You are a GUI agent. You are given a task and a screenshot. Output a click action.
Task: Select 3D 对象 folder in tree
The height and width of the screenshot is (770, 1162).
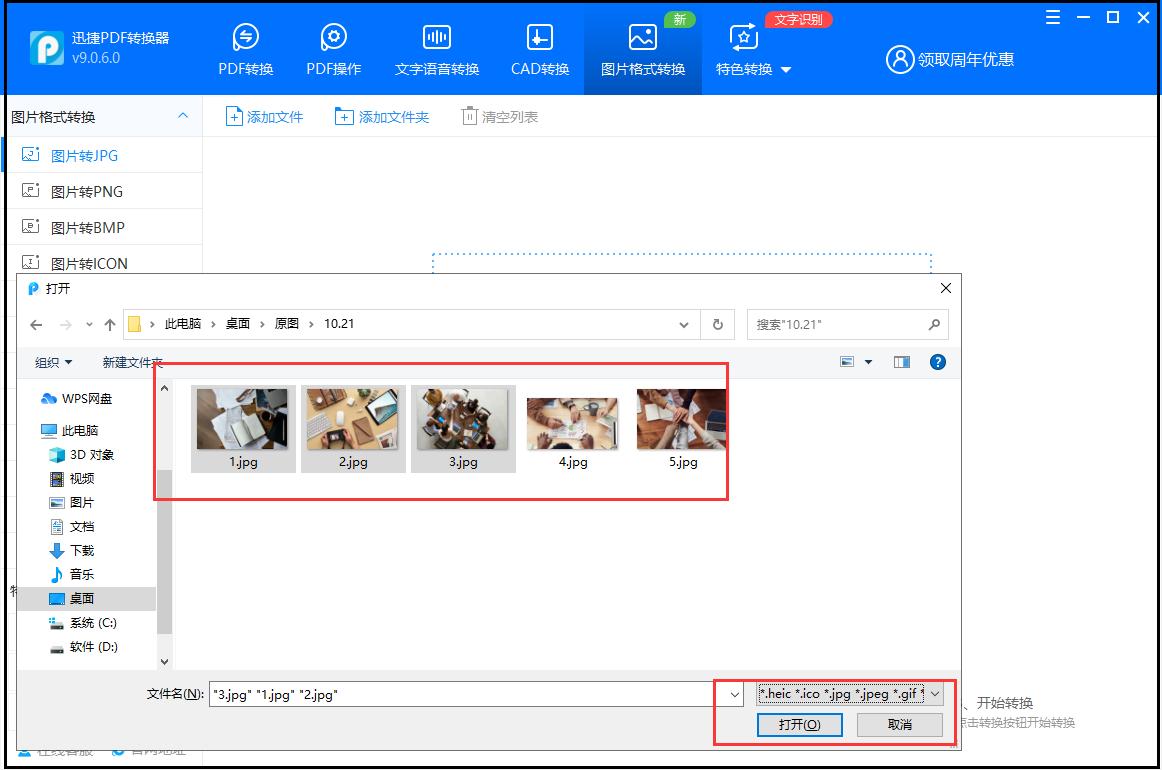(x=82, y=454)
